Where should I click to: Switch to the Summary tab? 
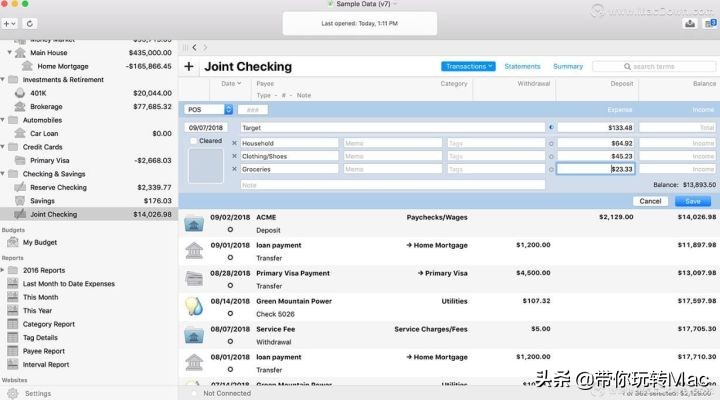568,67
